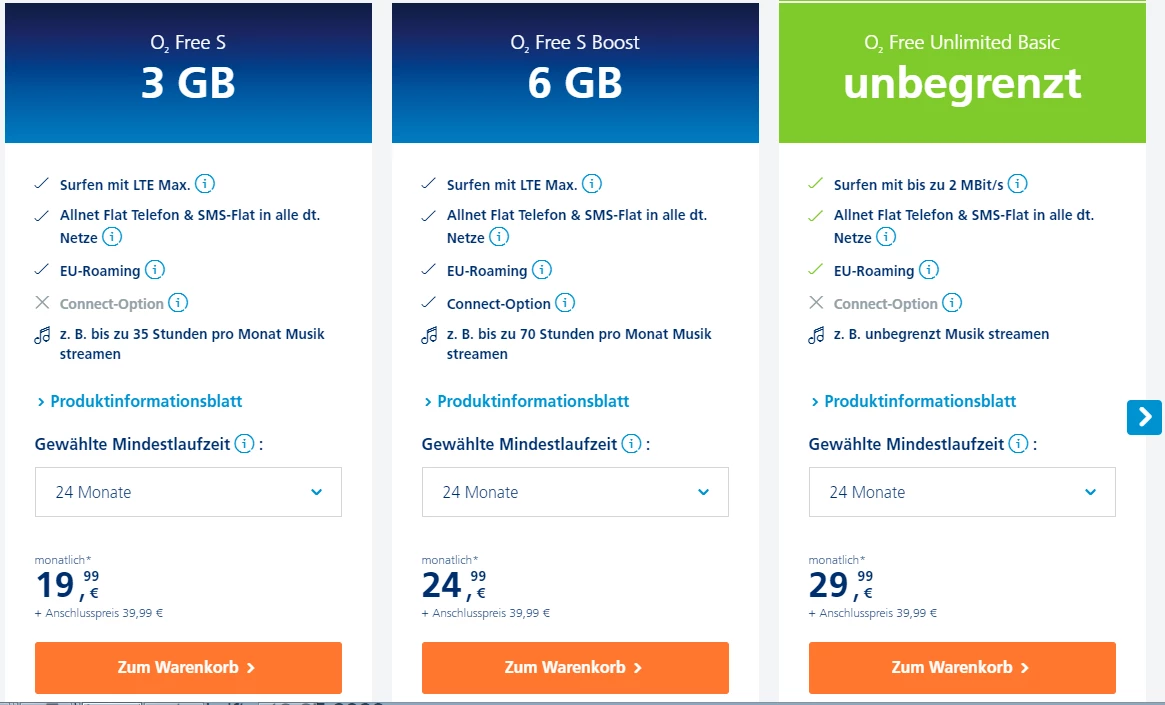Add Free Unlimited Basic to the cart
This screenshot has width=1165, height=705.
[x=962, y=667]
